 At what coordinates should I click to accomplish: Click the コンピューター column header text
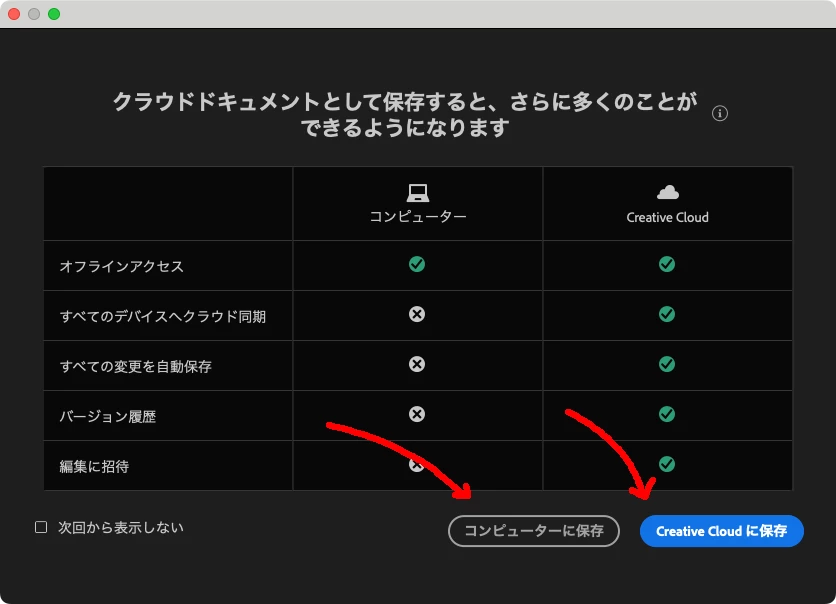tap(418, 217)
